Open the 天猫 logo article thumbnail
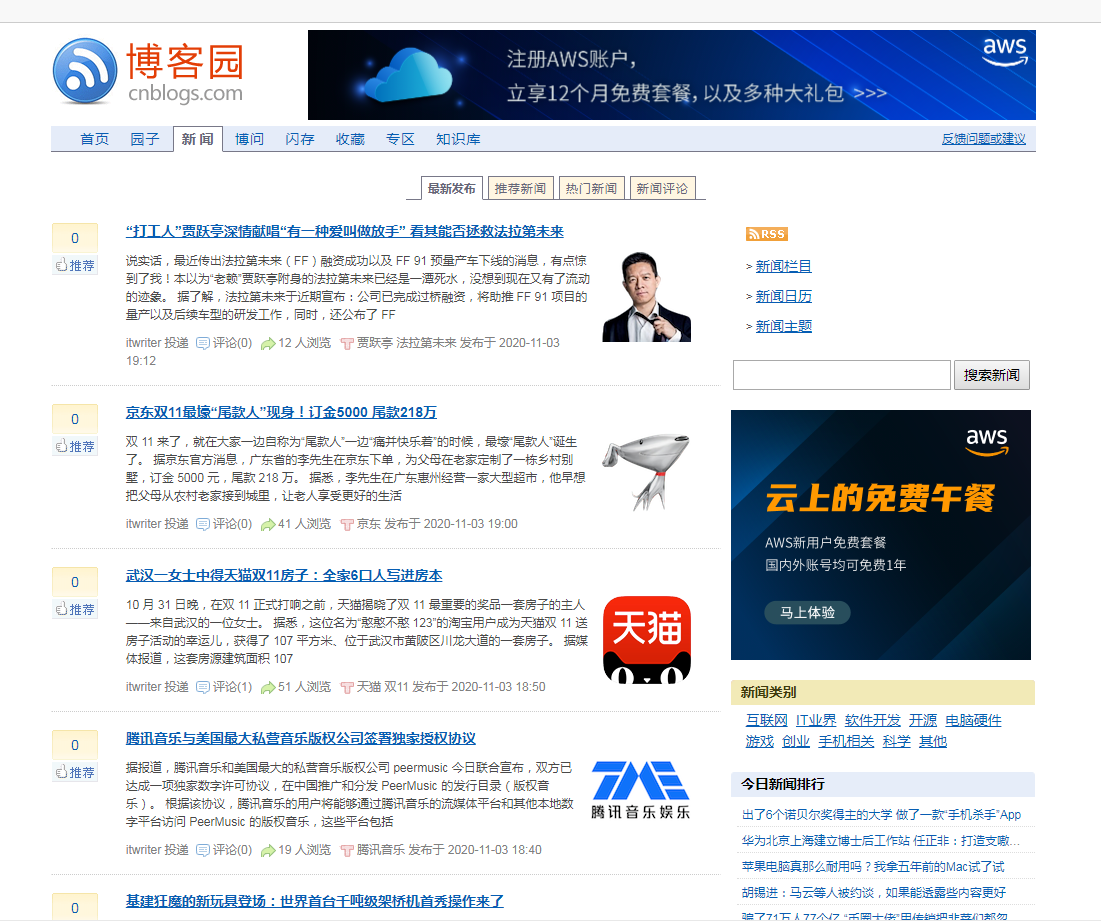 pyautogui.click(x=646, y=639)
